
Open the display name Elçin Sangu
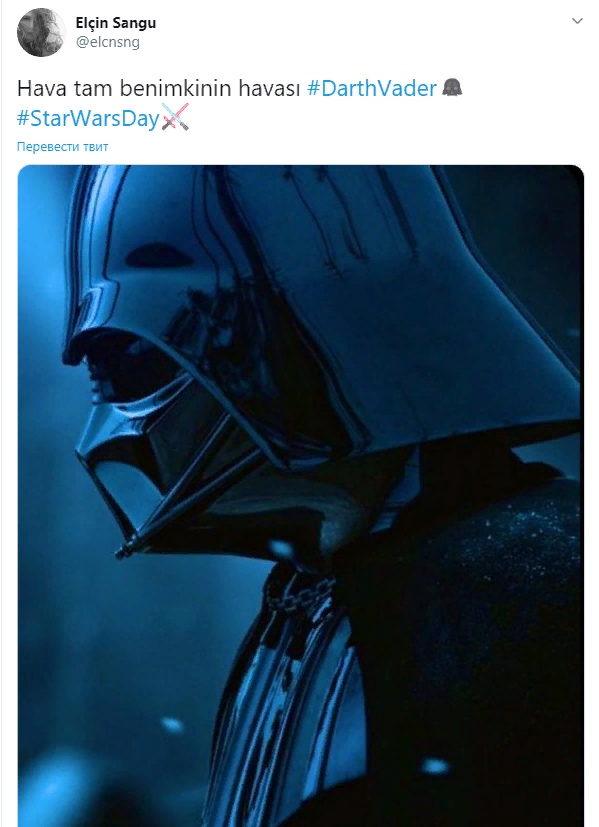116,23
